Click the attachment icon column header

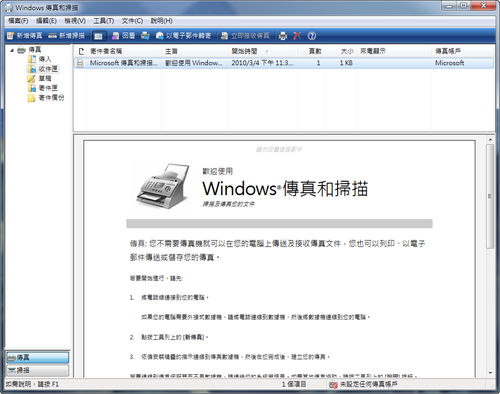tap(81, 51)
